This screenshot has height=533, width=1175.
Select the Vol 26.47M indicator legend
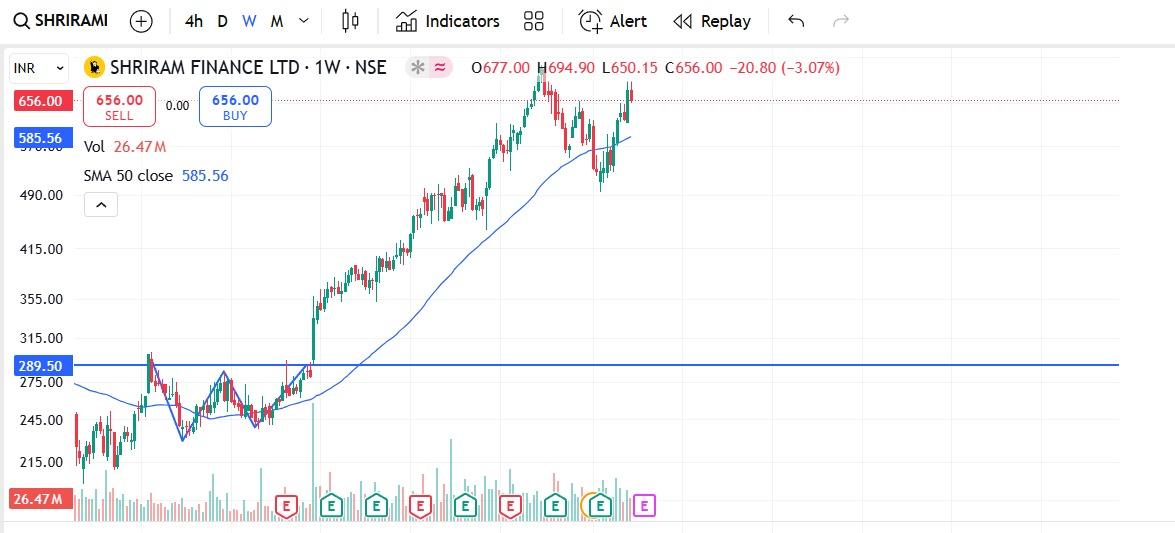pos(125,147)
